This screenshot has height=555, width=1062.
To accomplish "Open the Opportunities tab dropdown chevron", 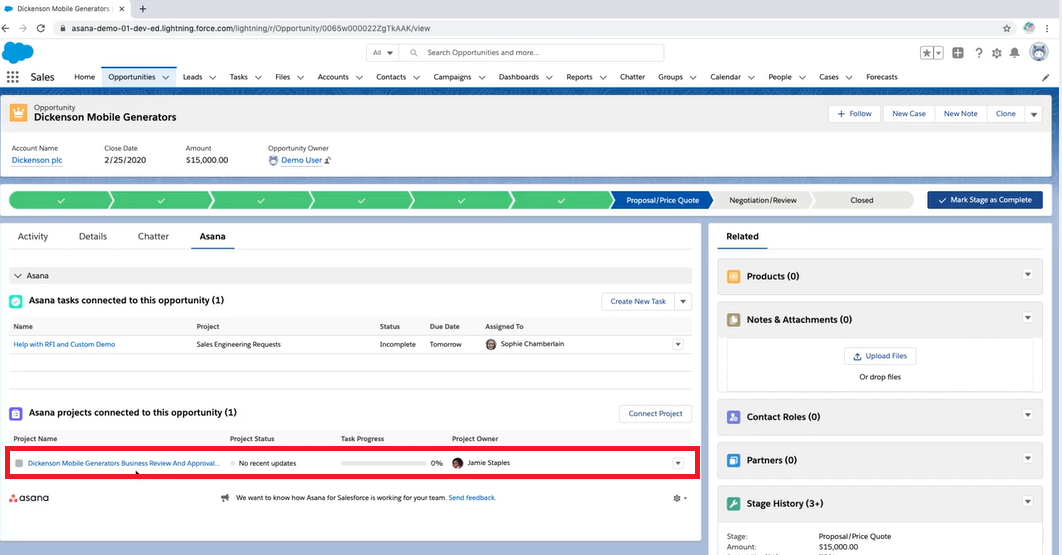I will pos(166,77).
